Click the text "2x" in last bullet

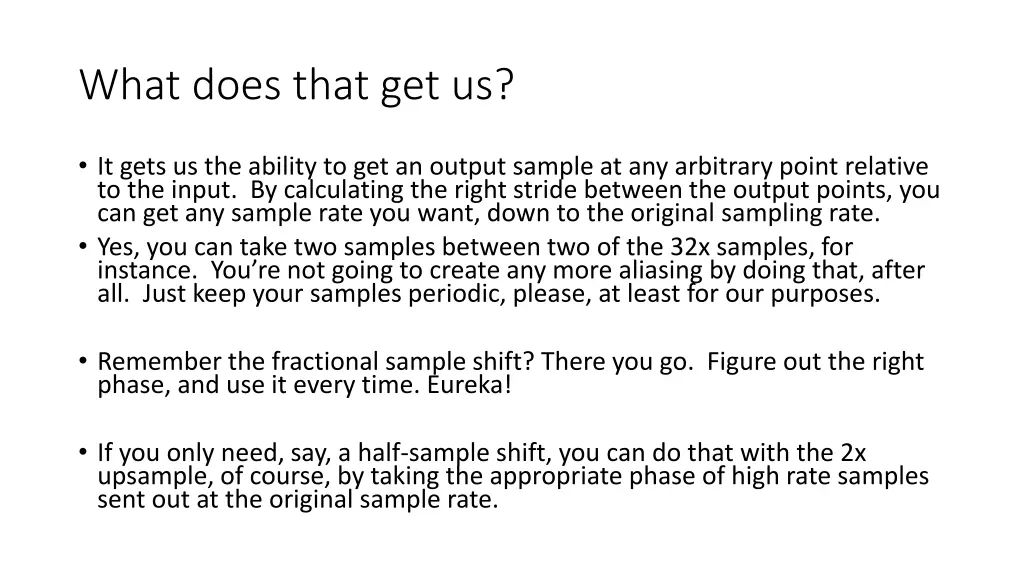tap(853, 453)
